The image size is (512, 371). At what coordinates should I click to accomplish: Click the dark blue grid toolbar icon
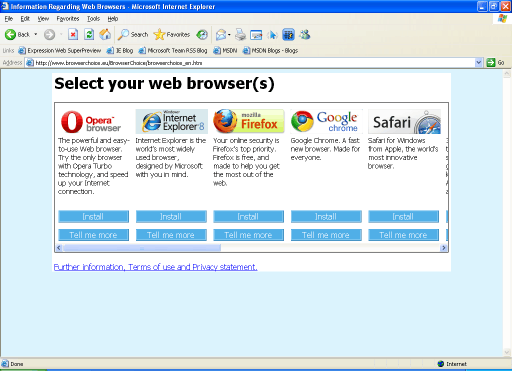click(x=288, y=34)
